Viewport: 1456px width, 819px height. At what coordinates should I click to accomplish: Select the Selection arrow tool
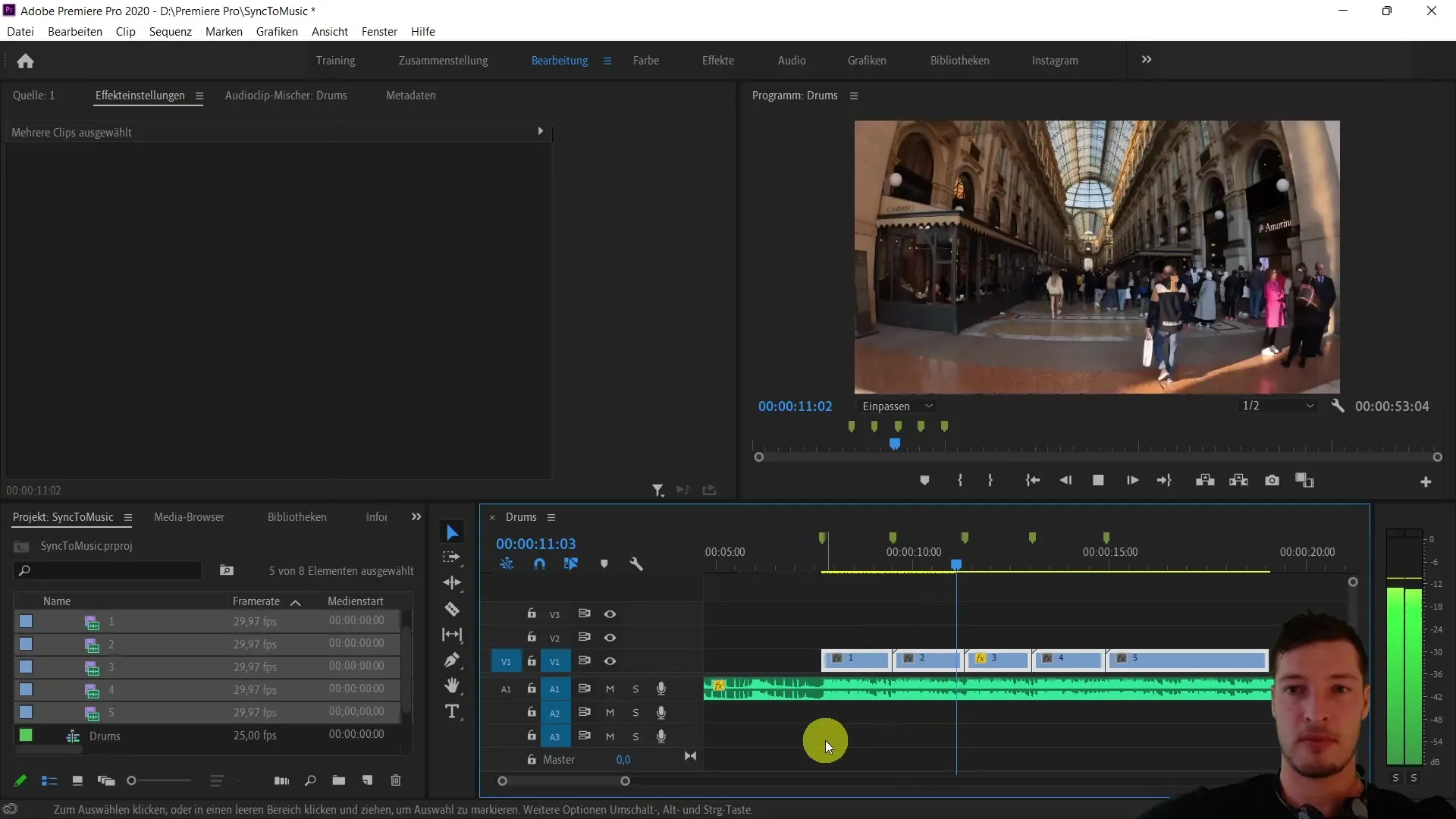coord(453,533)
